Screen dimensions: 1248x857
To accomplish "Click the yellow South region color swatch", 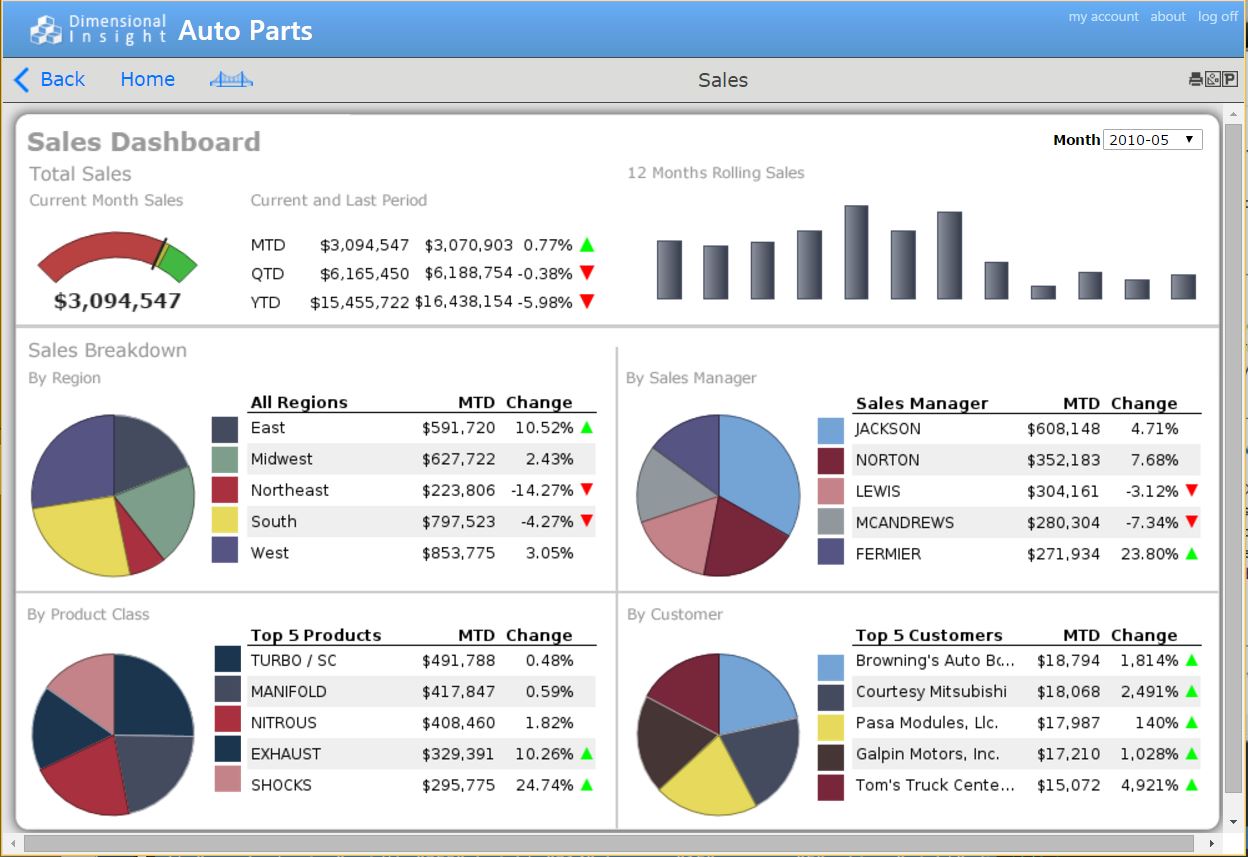I will tap(225, 521).
